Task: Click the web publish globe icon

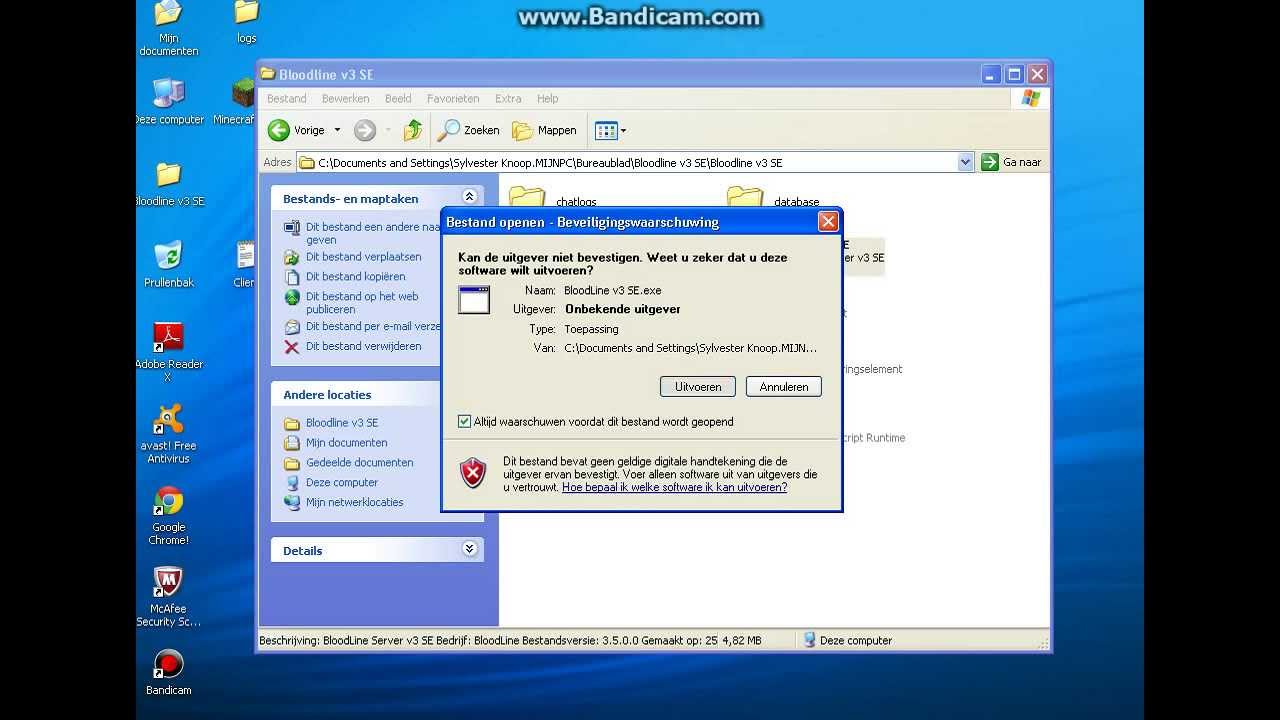Action: click(292, 297)
